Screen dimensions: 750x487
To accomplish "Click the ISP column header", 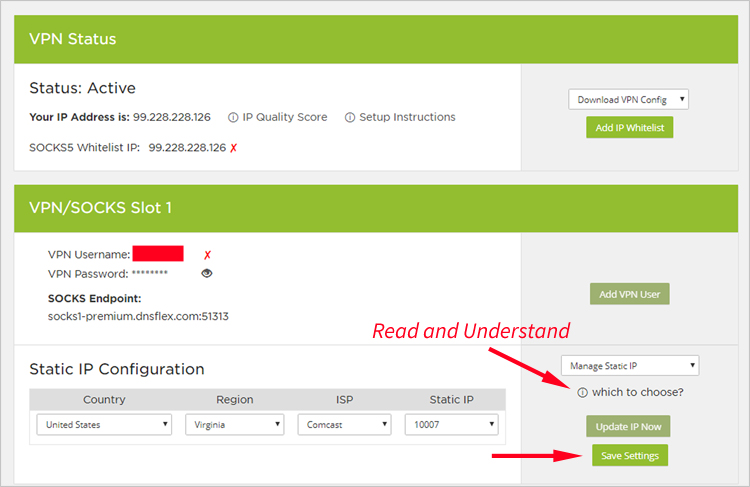I will point(344,399).
